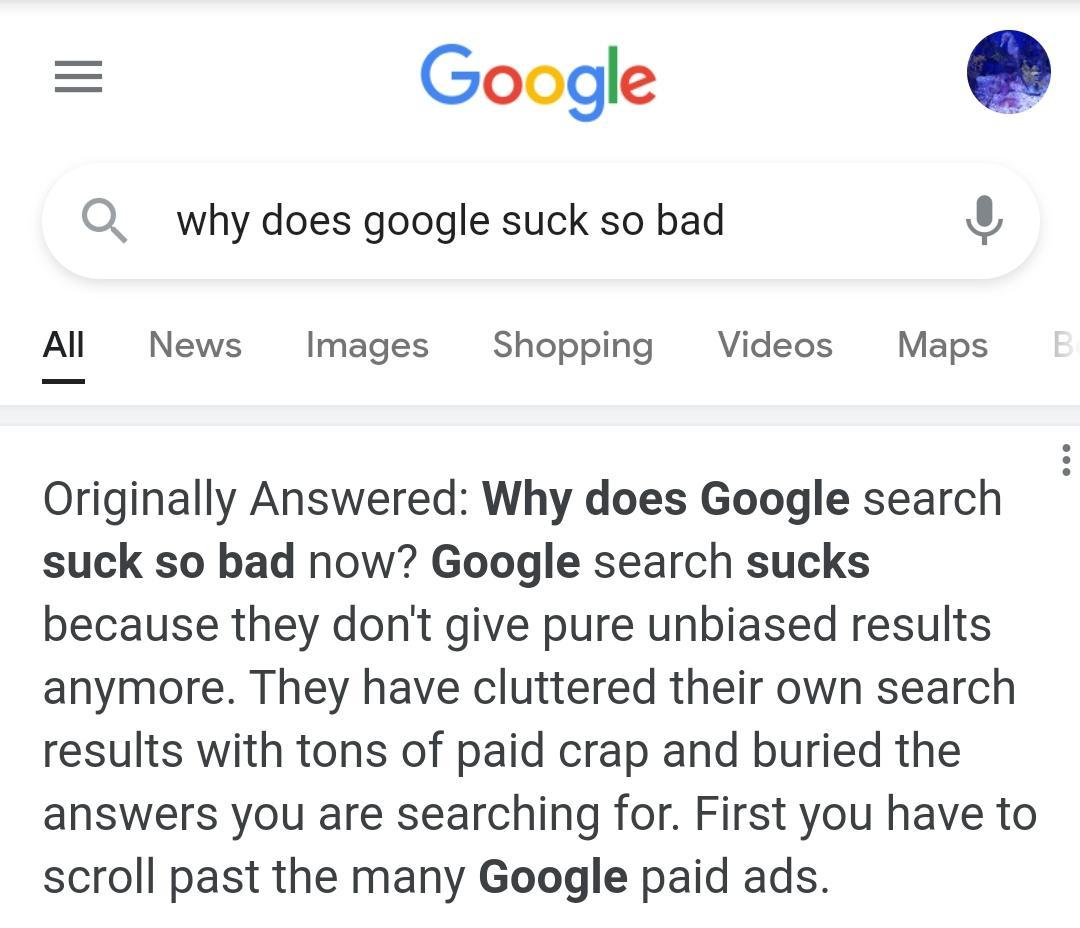Start voice search with the microphone
Viewport: 1080px width, 928px height.
984,220
